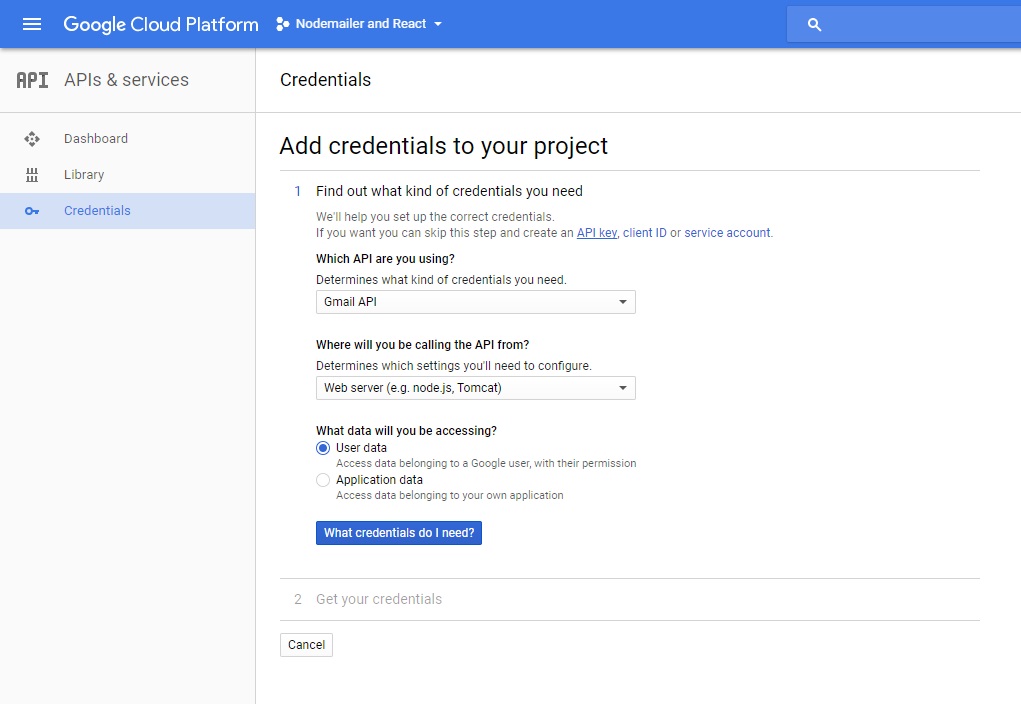Select the User data radio button
The image size is (1021, 704).
(x=323, y=448)
